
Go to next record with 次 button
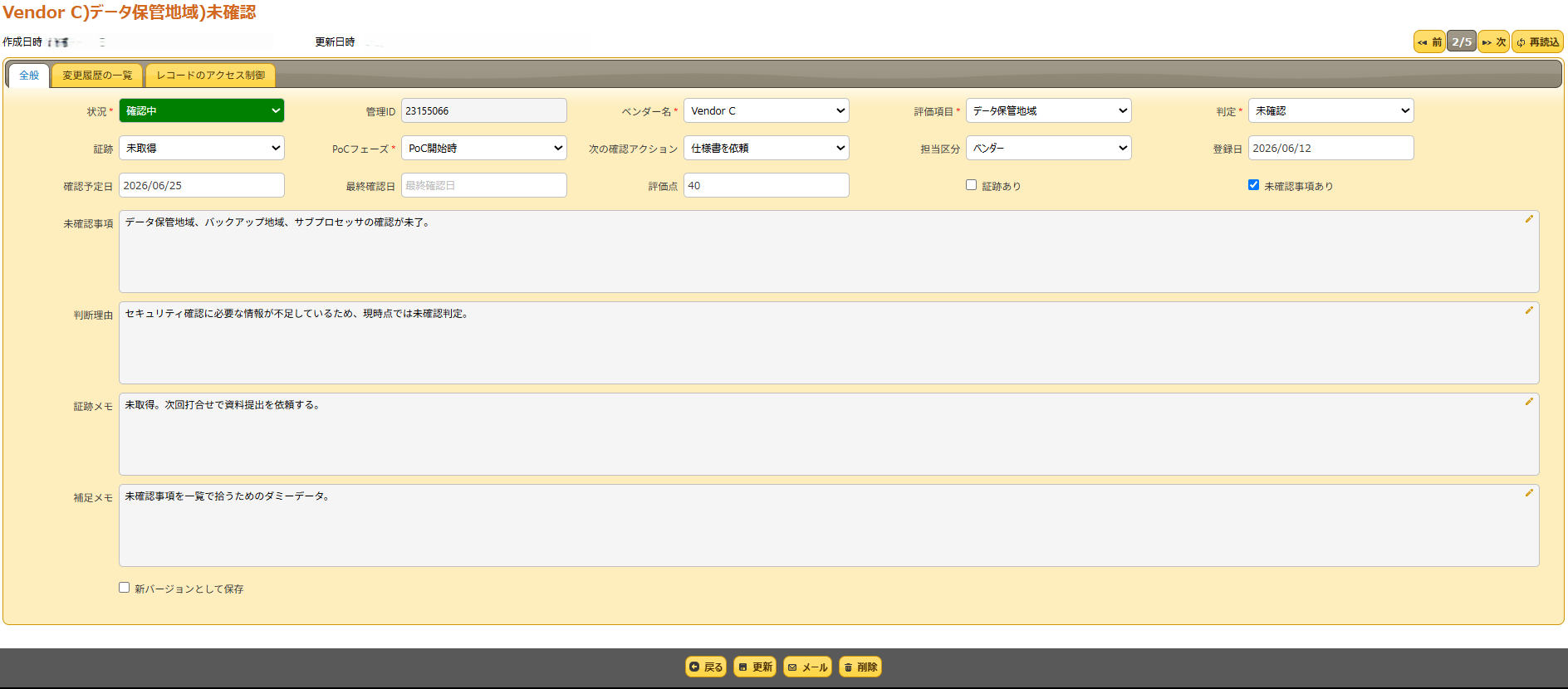[1493, 42]
